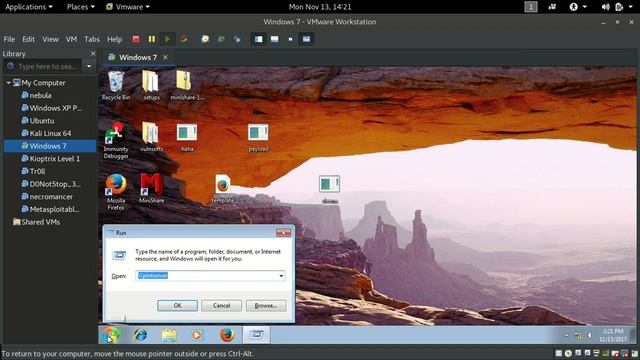Screen dimensions: 640x360
Task: Click the last console view icon in toolbar
Action: coord(306,39)
